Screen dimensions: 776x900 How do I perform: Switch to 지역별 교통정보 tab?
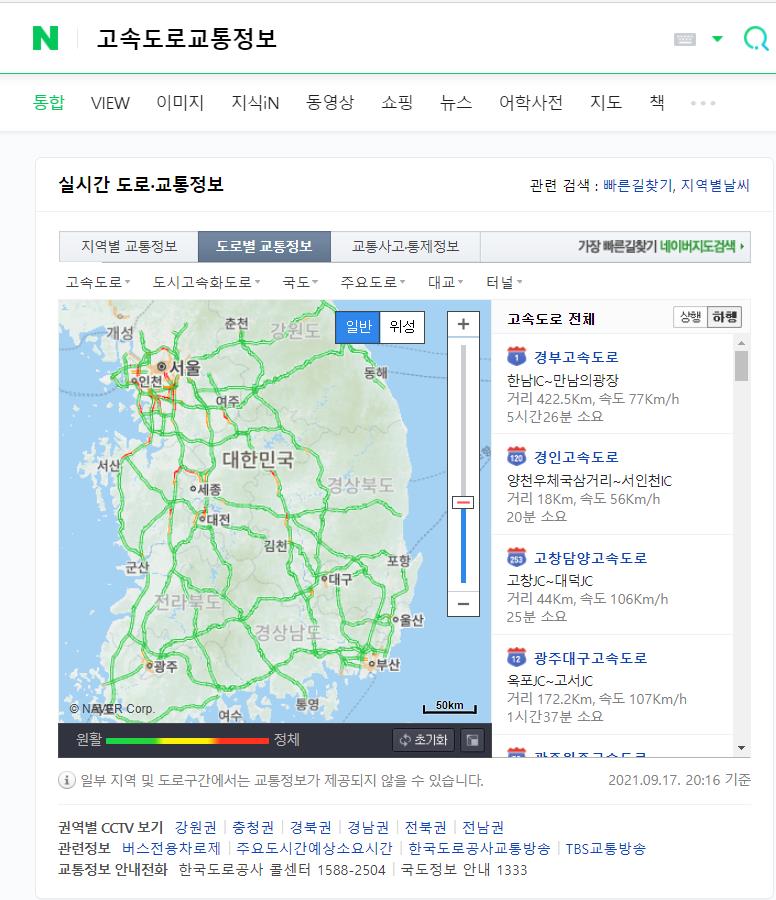click(x=129, y=246)
